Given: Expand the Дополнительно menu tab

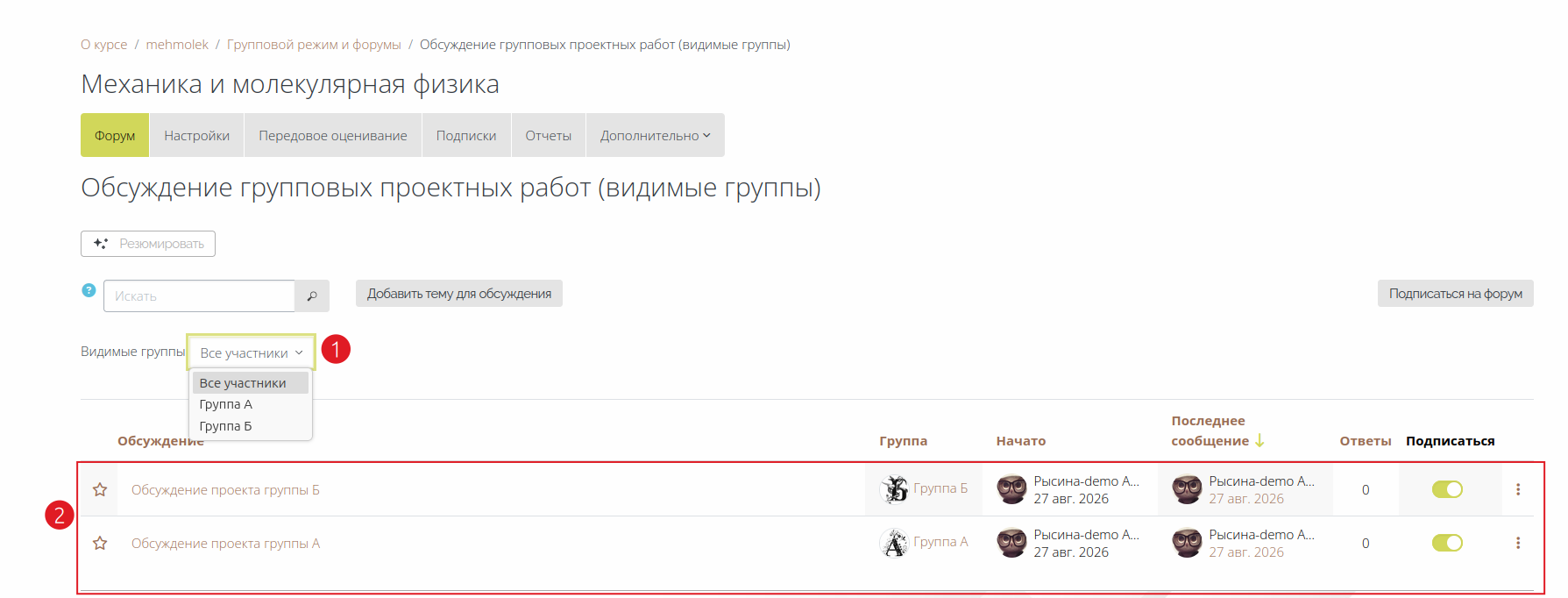Looking at the screenshot, I should point(655,135).
